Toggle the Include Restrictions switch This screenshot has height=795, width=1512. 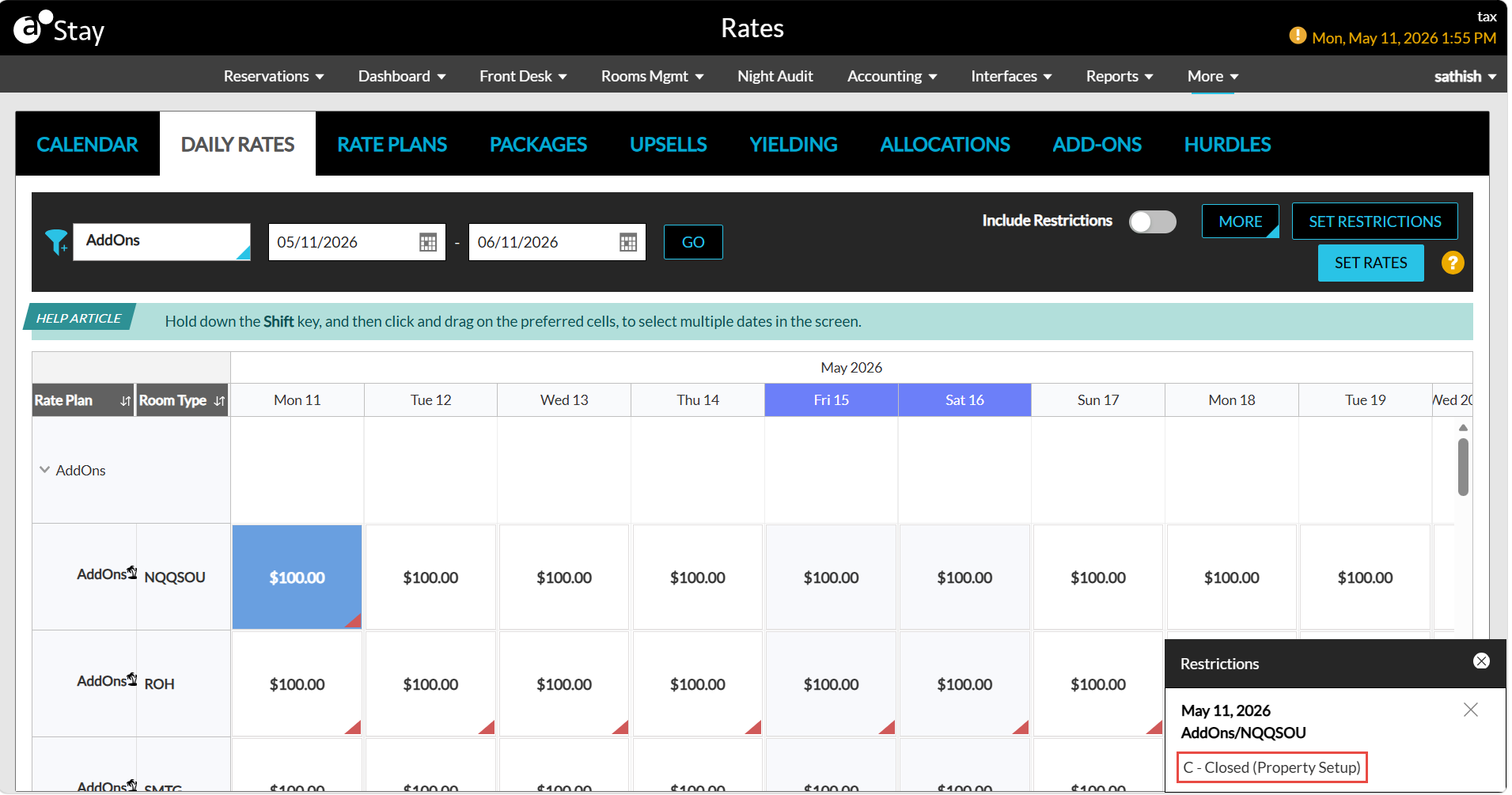[x=1153, y=221]
